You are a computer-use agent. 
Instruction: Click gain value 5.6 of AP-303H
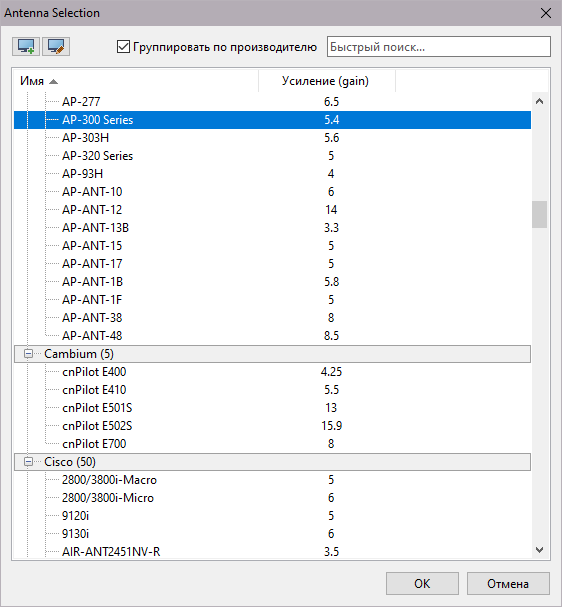(x=332, y=138)
